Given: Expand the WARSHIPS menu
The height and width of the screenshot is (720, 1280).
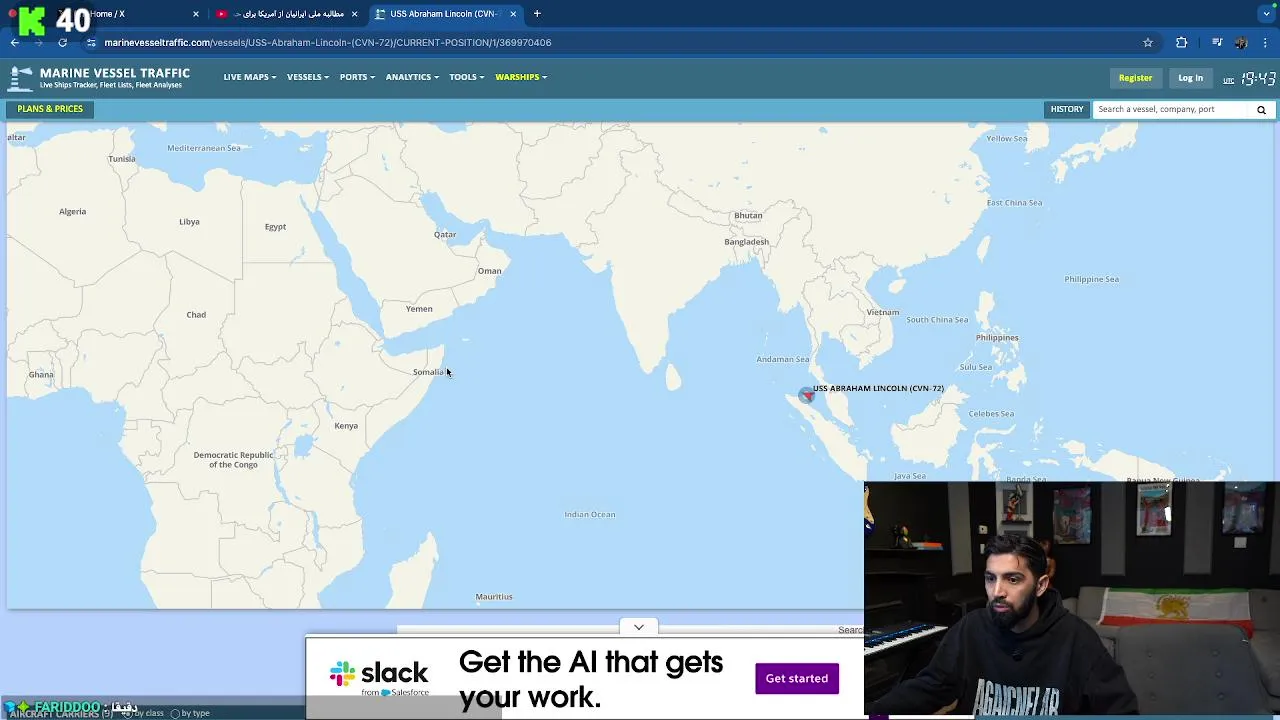Looking at the screenshot, I should pyautogui.click(x=521, y=77).
